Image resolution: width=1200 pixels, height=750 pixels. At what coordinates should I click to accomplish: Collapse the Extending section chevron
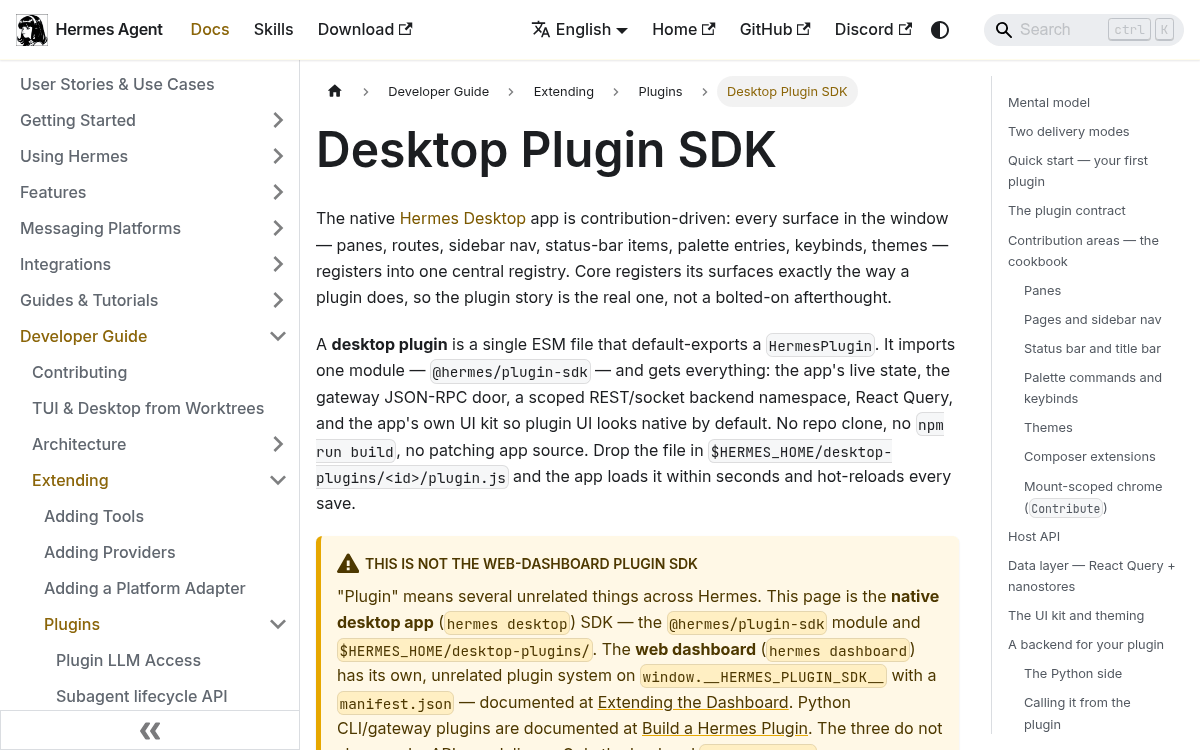278,480
